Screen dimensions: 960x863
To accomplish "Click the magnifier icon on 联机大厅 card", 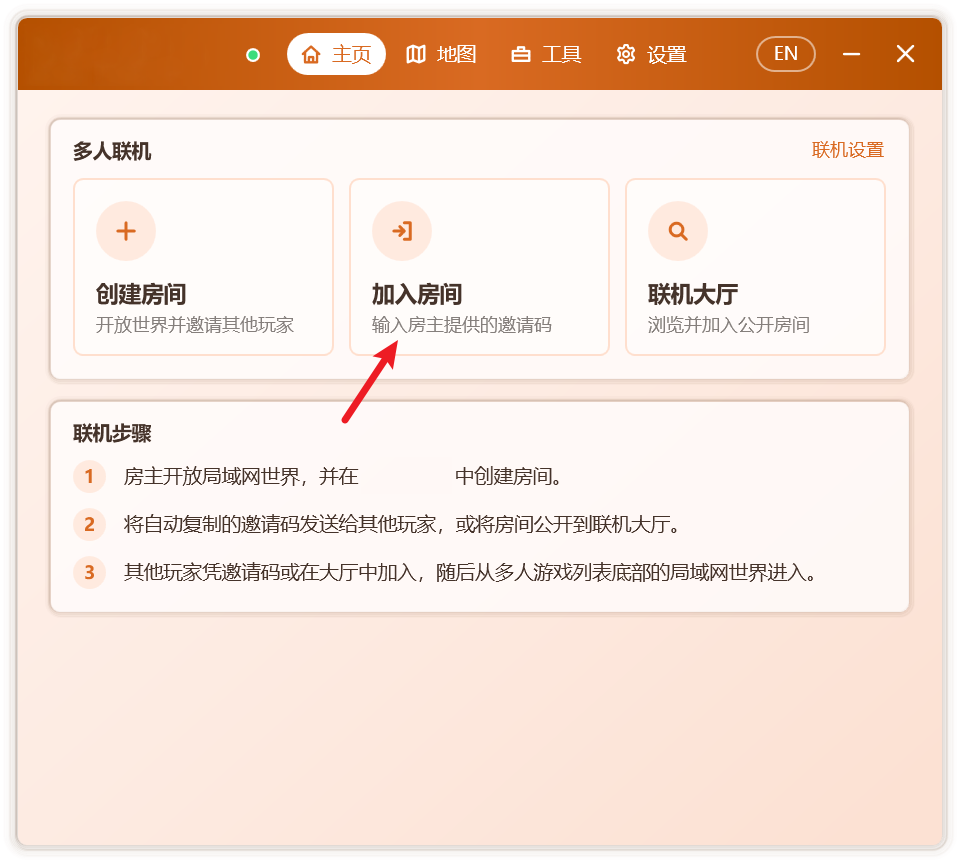I will point(678,231).
